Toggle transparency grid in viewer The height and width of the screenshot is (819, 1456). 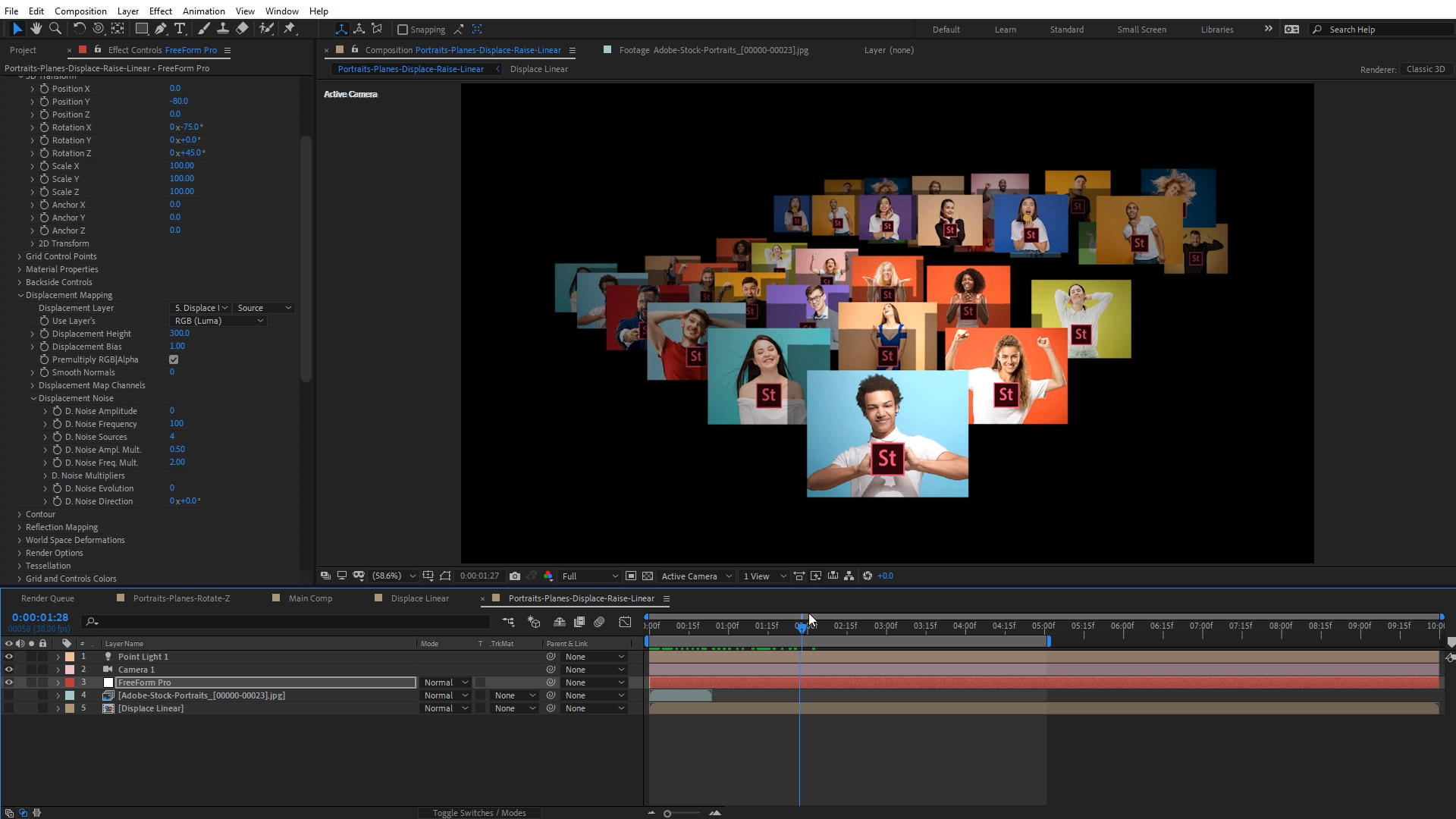[648, 576]
